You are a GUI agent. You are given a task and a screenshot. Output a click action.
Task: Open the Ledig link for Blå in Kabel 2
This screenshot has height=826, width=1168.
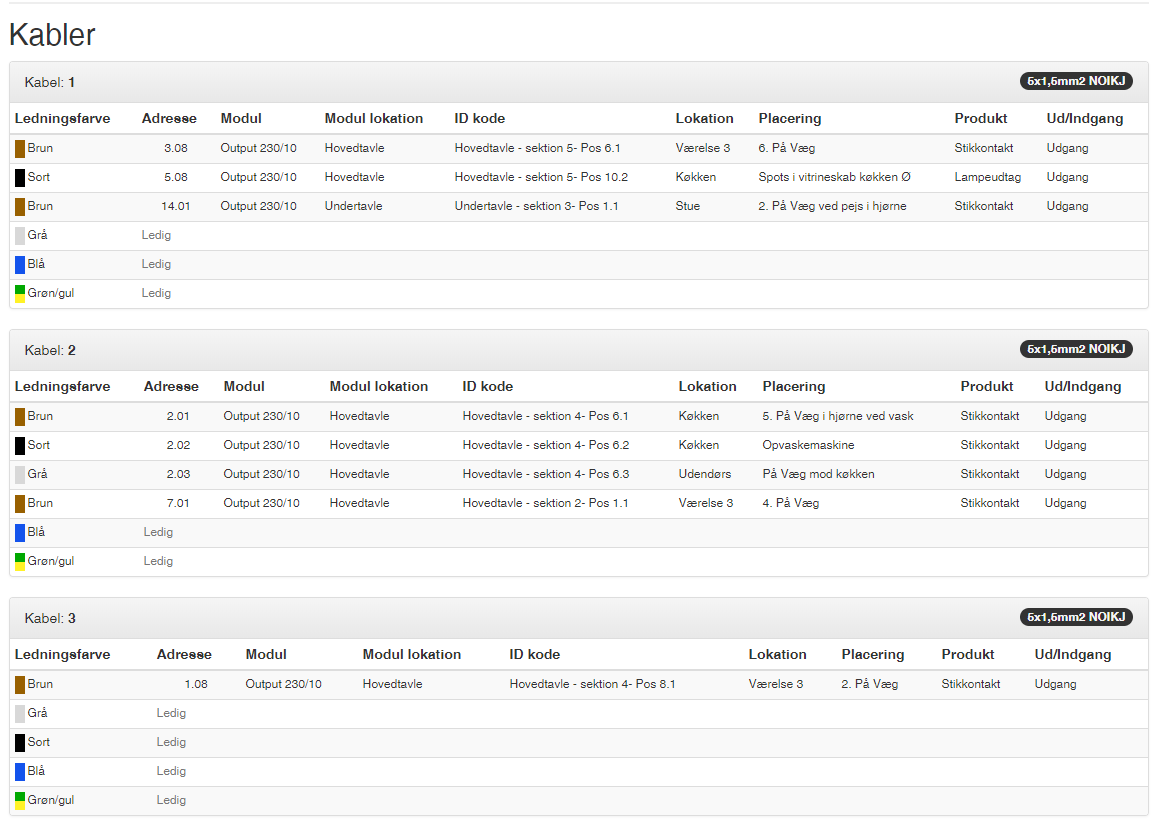(158, 533)
